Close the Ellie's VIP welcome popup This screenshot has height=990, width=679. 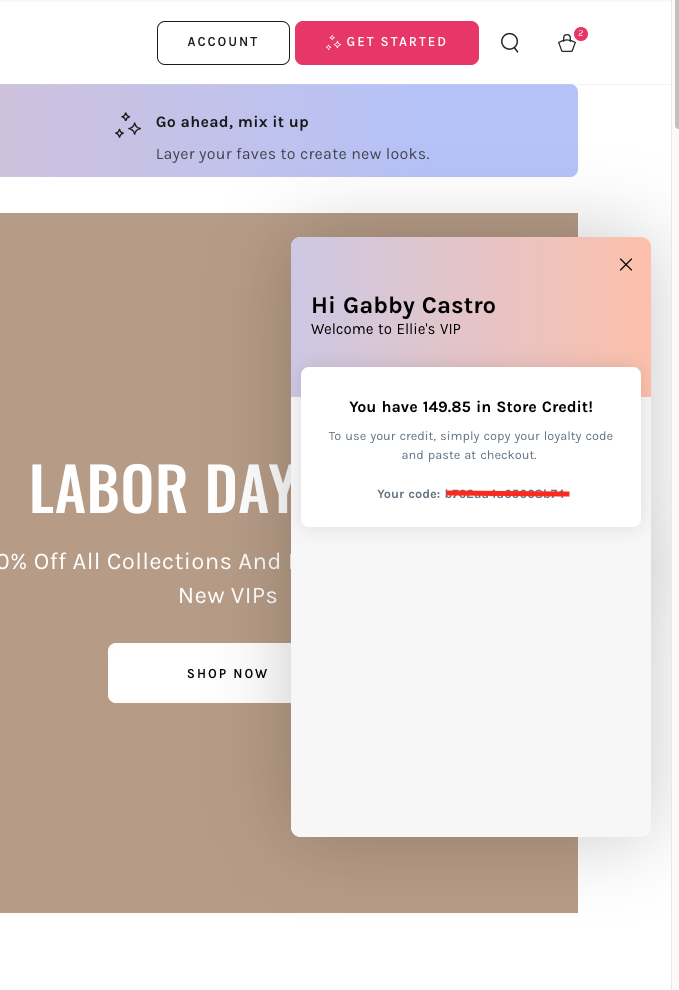[x=626, y=264]
